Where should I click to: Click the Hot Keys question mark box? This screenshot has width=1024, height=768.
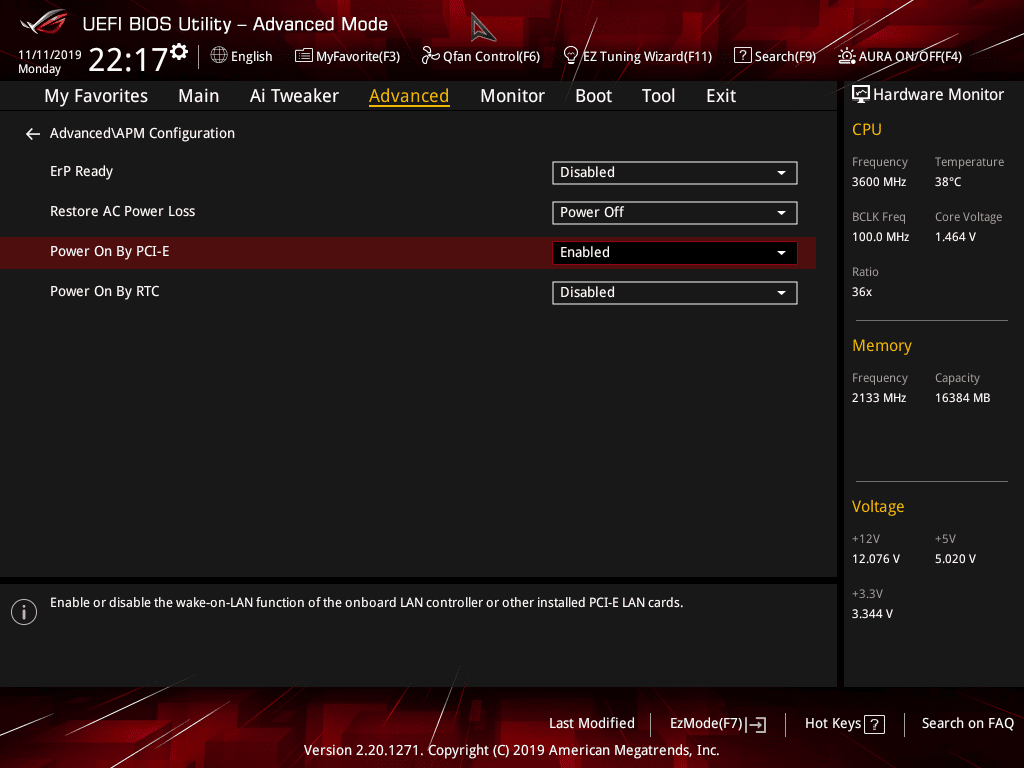coord(874,724)
